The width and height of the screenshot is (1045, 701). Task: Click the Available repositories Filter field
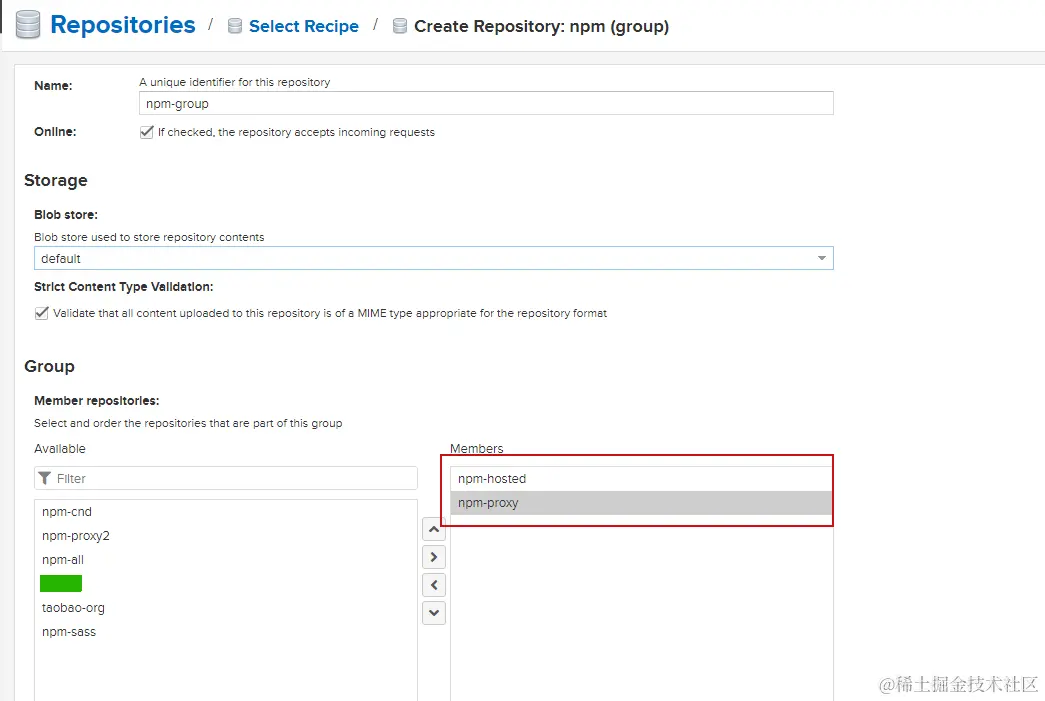[232, 479]
